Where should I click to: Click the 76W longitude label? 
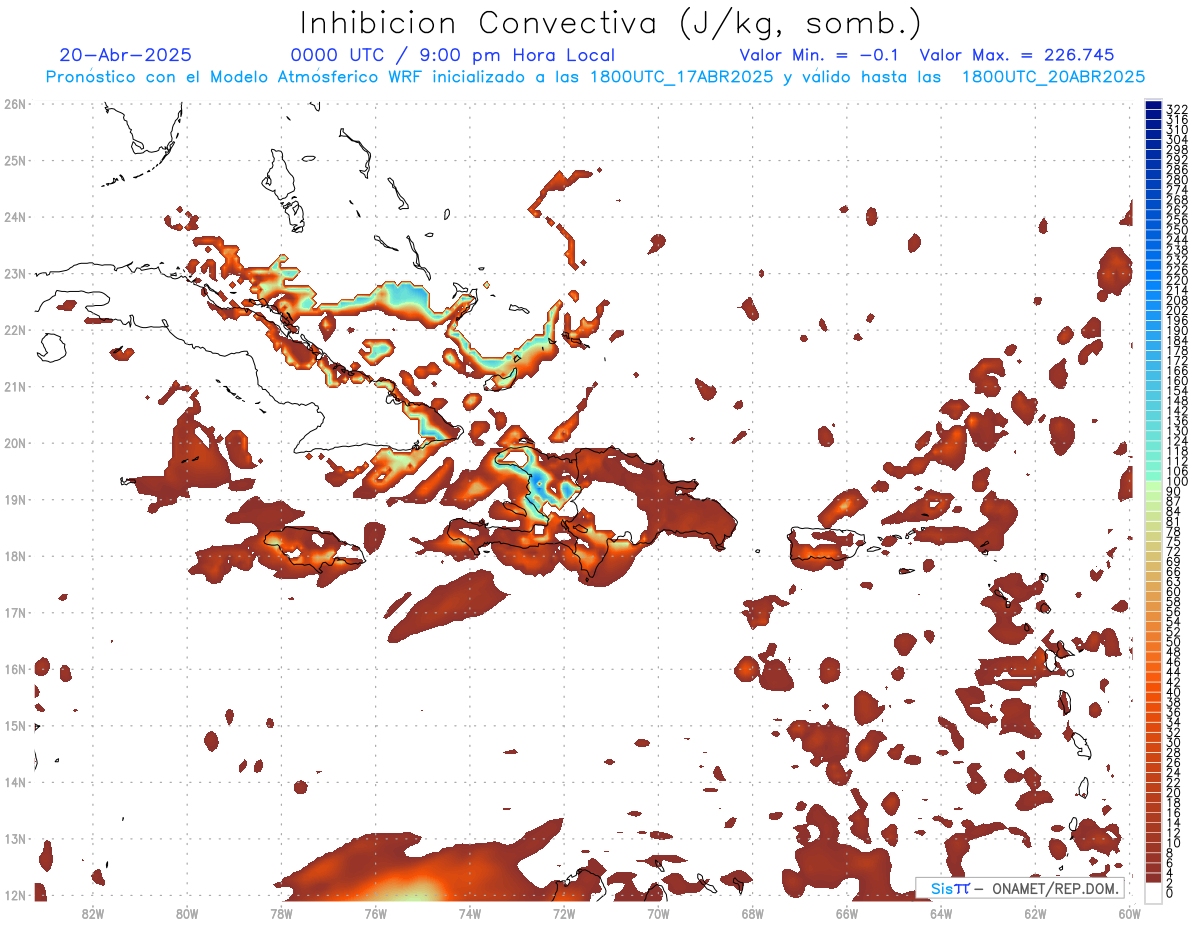coord(376,912)
